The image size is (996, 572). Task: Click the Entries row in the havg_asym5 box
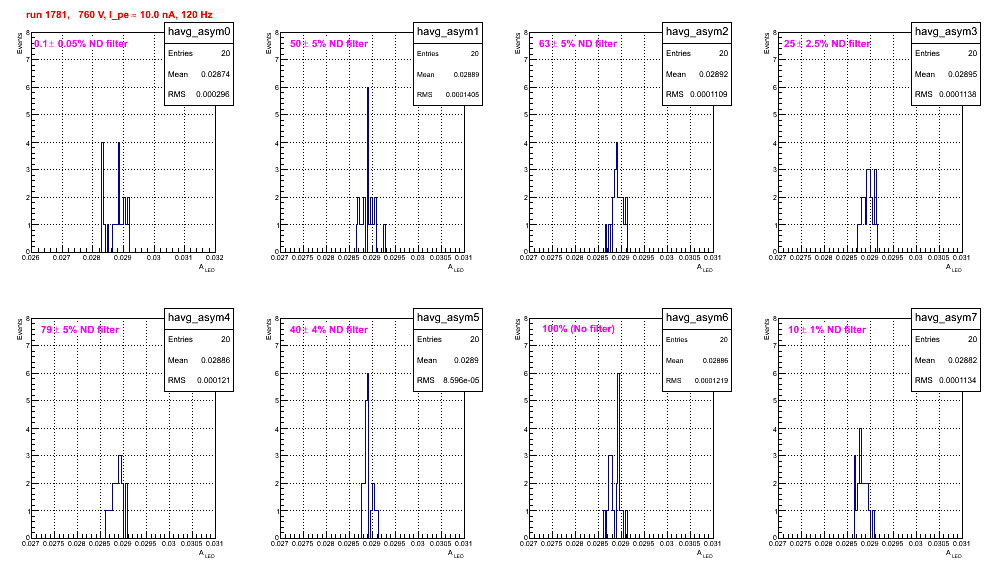(x=448, y=339)
